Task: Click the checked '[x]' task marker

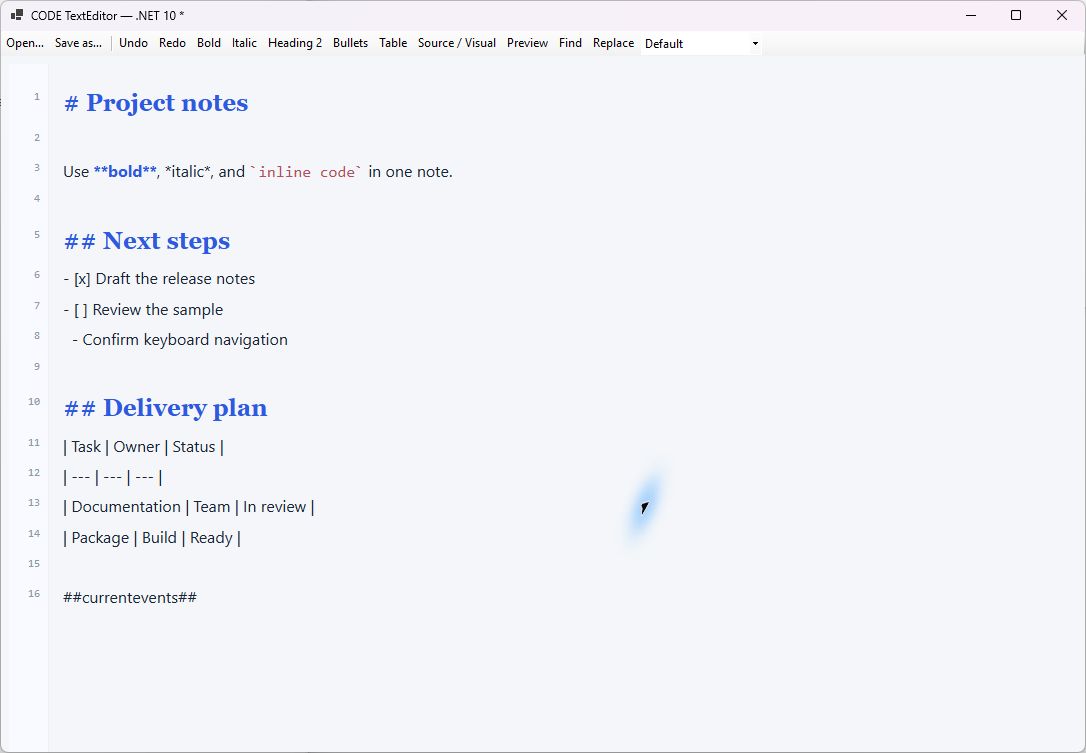Action: pos(82,279)
